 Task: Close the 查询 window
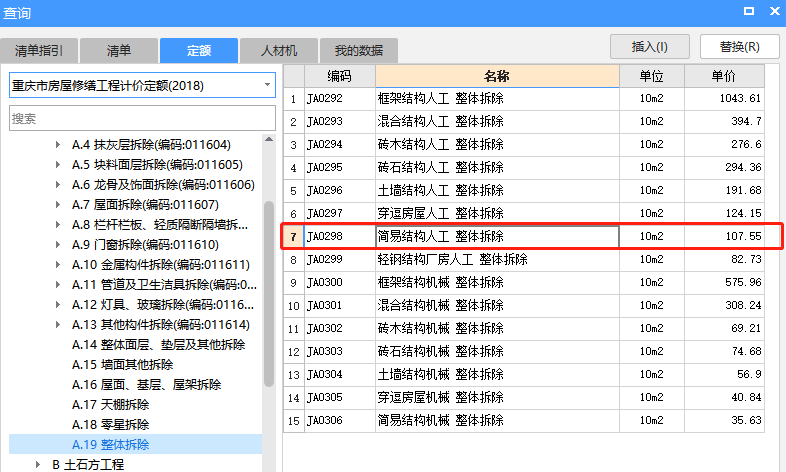[774, 11]
